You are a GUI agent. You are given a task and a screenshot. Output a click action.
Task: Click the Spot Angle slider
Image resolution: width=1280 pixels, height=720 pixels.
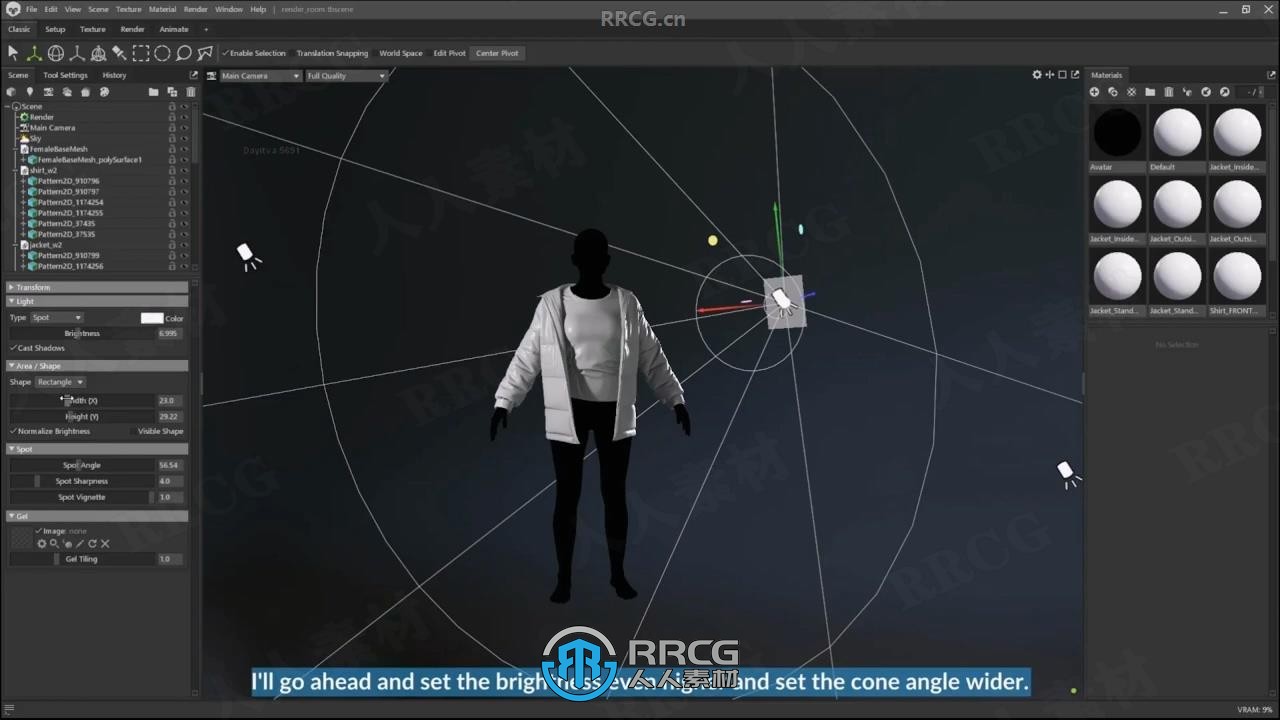pos(82,465)
